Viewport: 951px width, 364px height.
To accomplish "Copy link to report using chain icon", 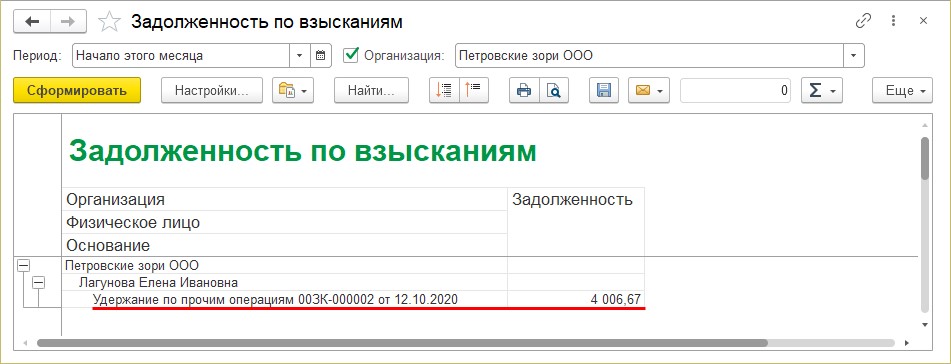I will coord(863,22).
